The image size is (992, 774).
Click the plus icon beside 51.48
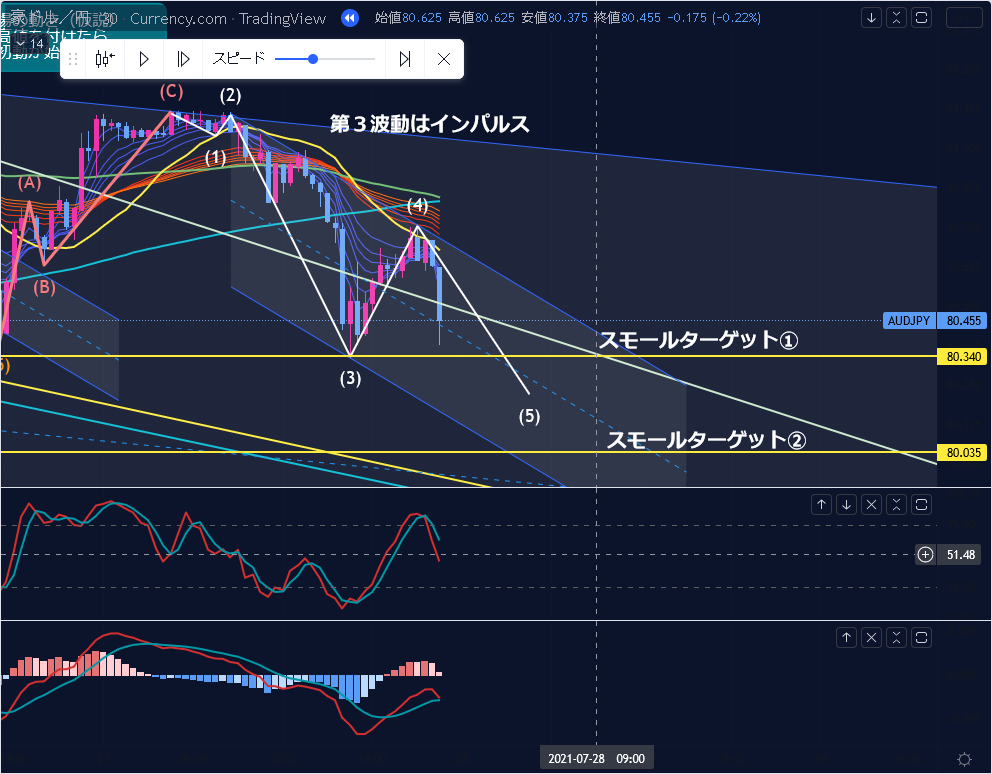925,554
